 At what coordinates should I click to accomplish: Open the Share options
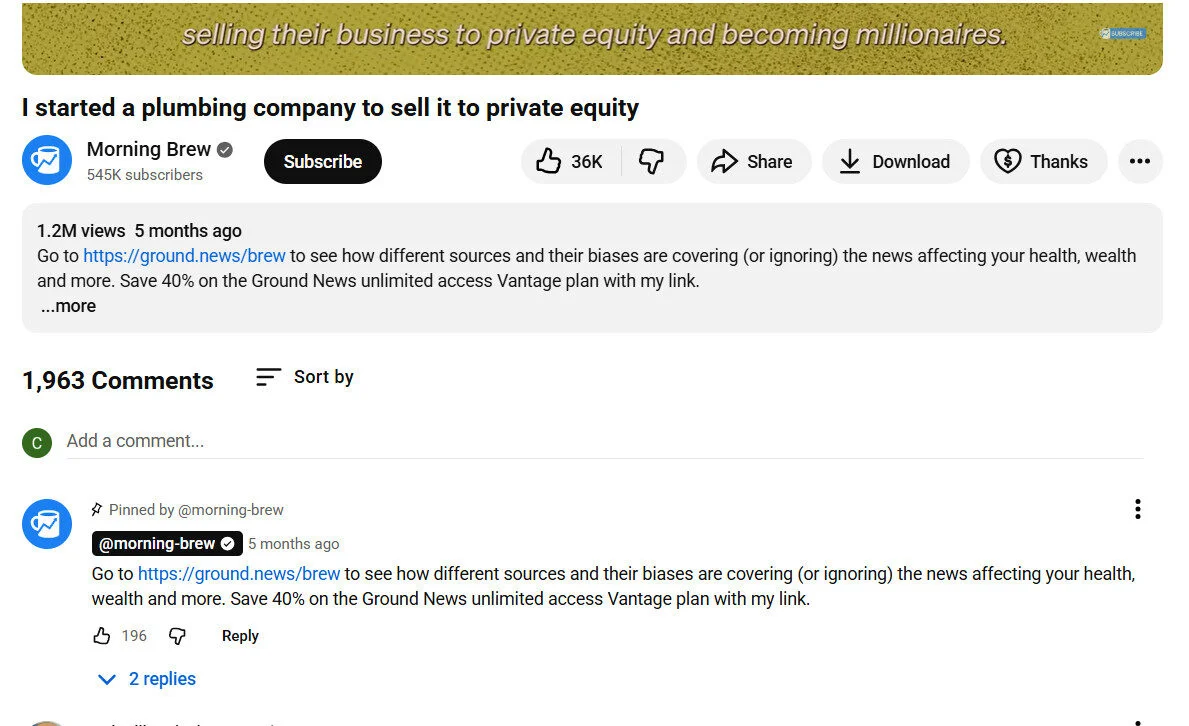tap(753, 161)
